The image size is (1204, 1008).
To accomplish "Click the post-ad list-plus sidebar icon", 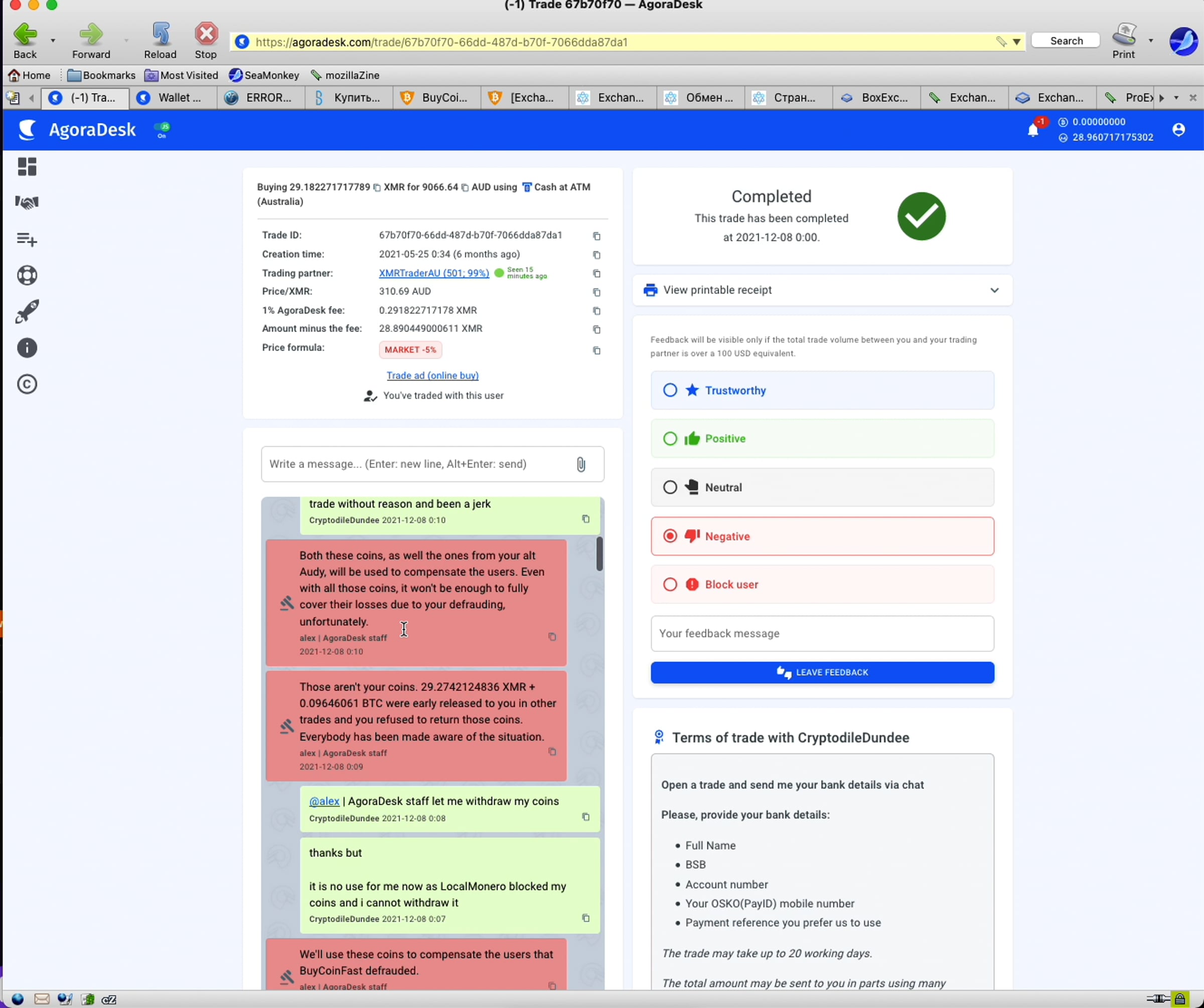I will (27, 239).
